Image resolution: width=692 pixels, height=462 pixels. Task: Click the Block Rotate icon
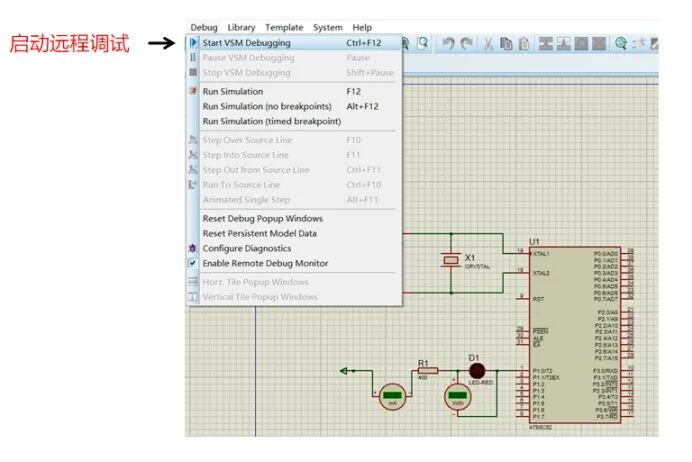coord(581,43)
